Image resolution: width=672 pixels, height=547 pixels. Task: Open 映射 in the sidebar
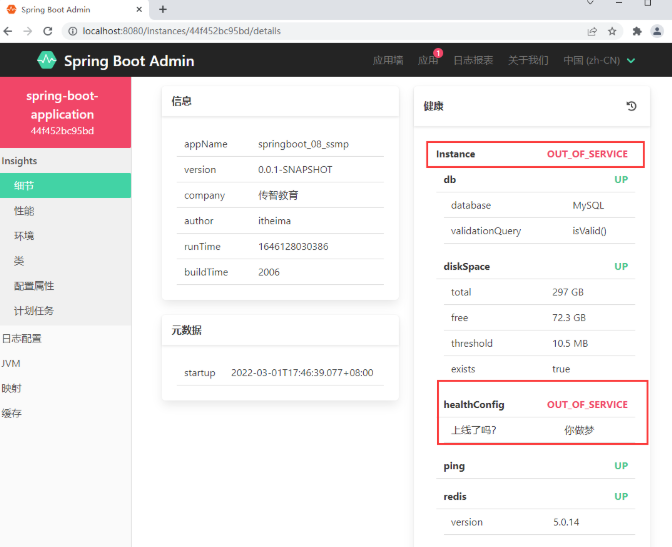(66, 388)
